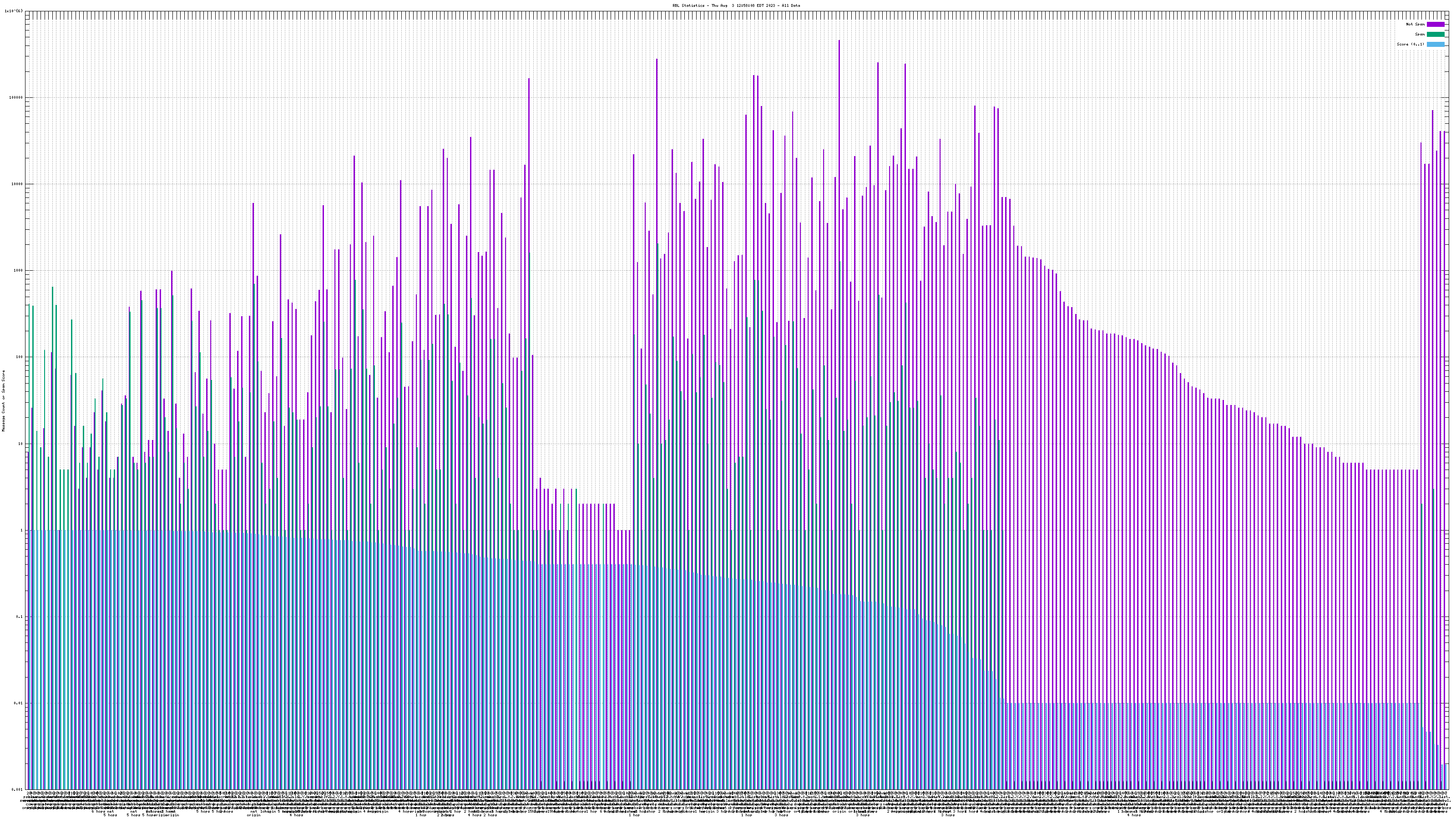This screenshot has width=1456, height=819.
Task: Click the 'Score (0..1)' legend text
Action: tap(1410, 44)
